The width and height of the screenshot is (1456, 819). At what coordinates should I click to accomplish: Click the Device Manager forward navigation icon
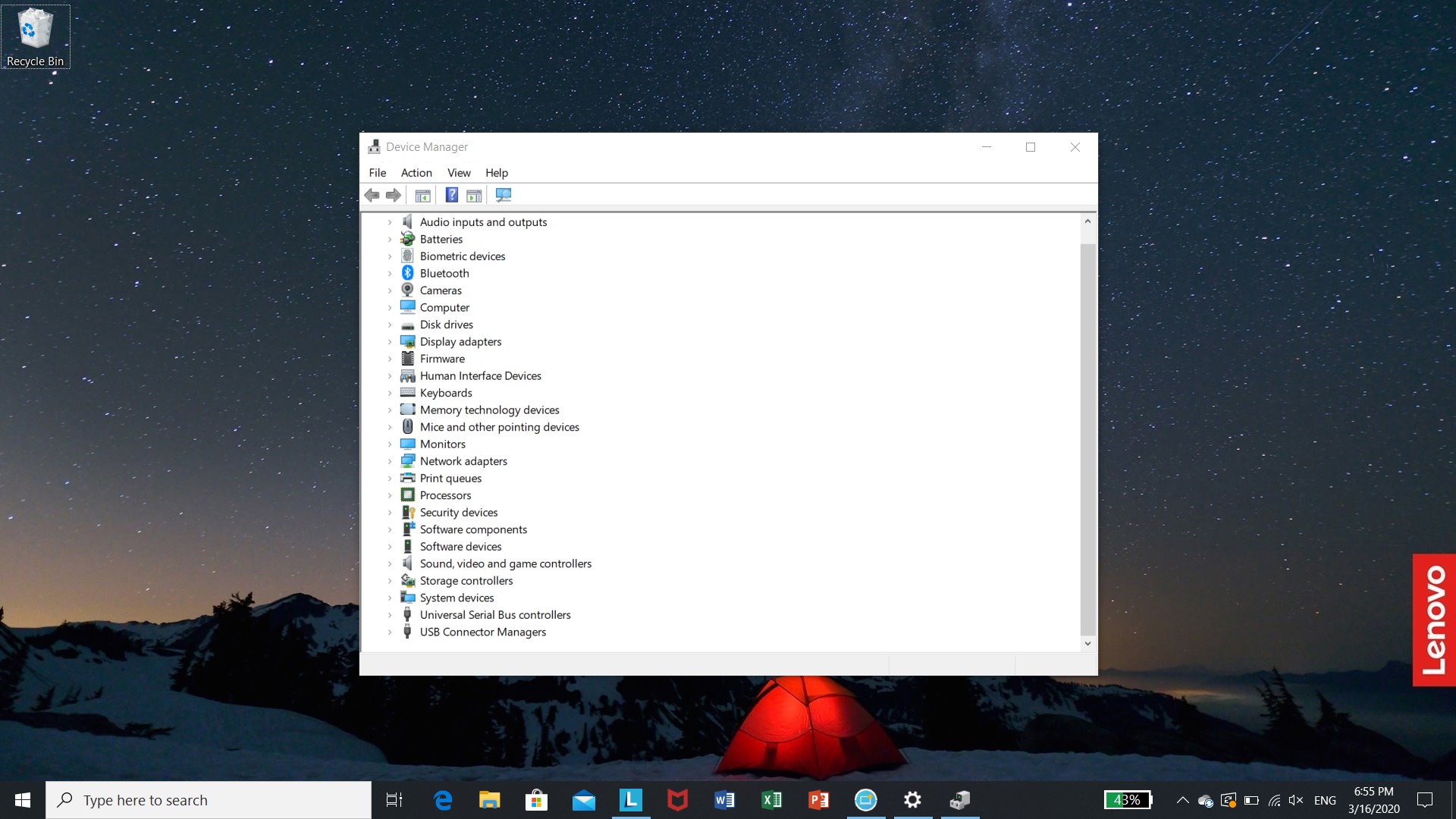(x=394, y=195)
